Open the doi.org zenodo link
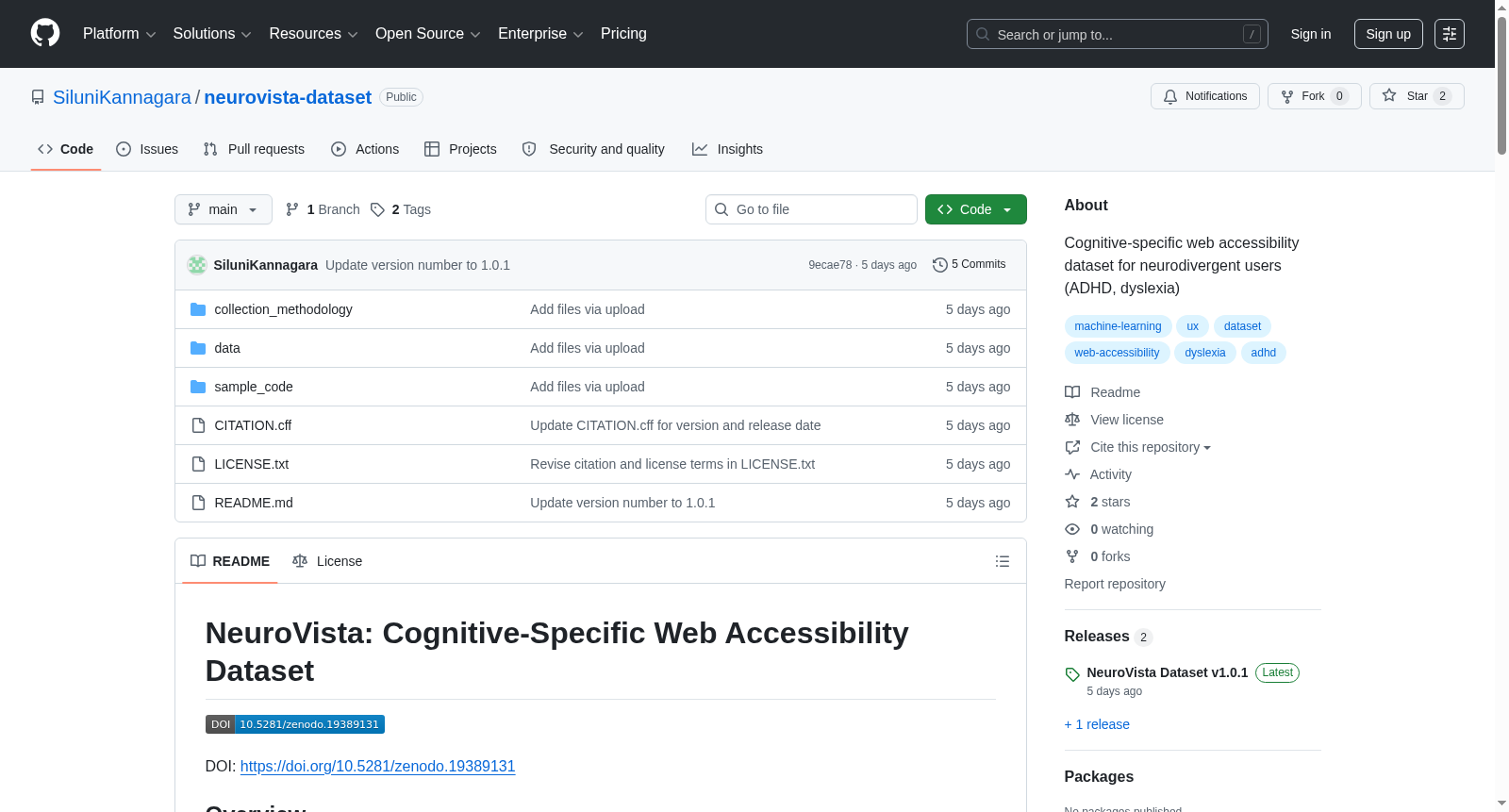The width and height of the screenshot is (1509, 812). tap(377, 766)
